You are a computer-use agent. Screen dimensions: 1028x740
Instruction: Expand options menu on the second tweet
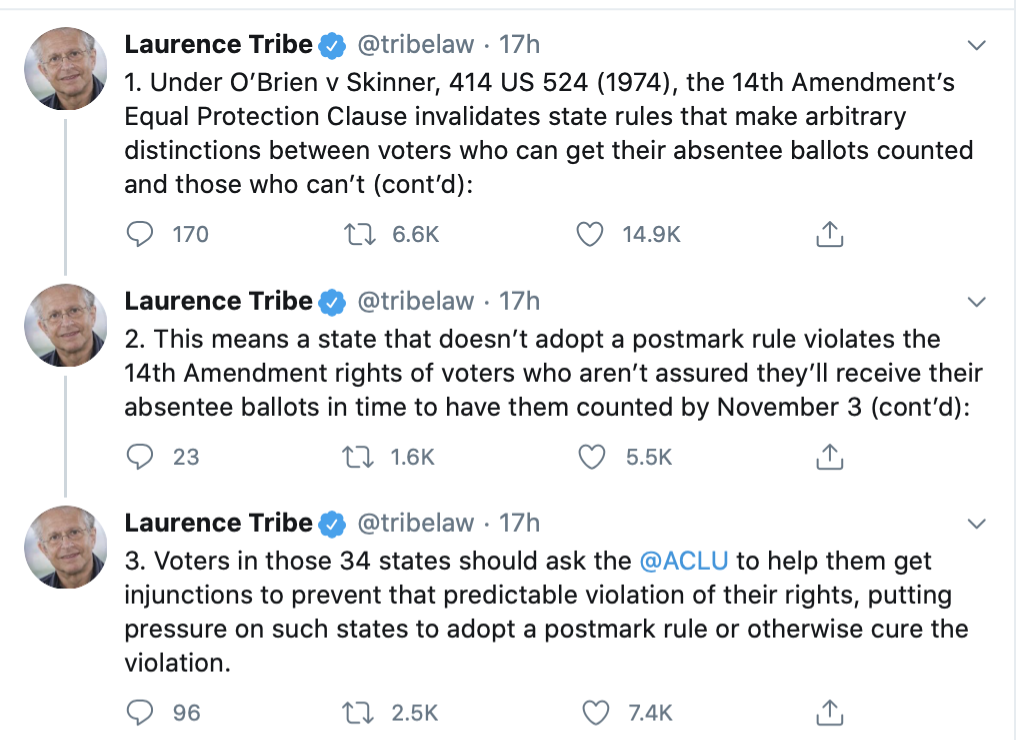977,301
